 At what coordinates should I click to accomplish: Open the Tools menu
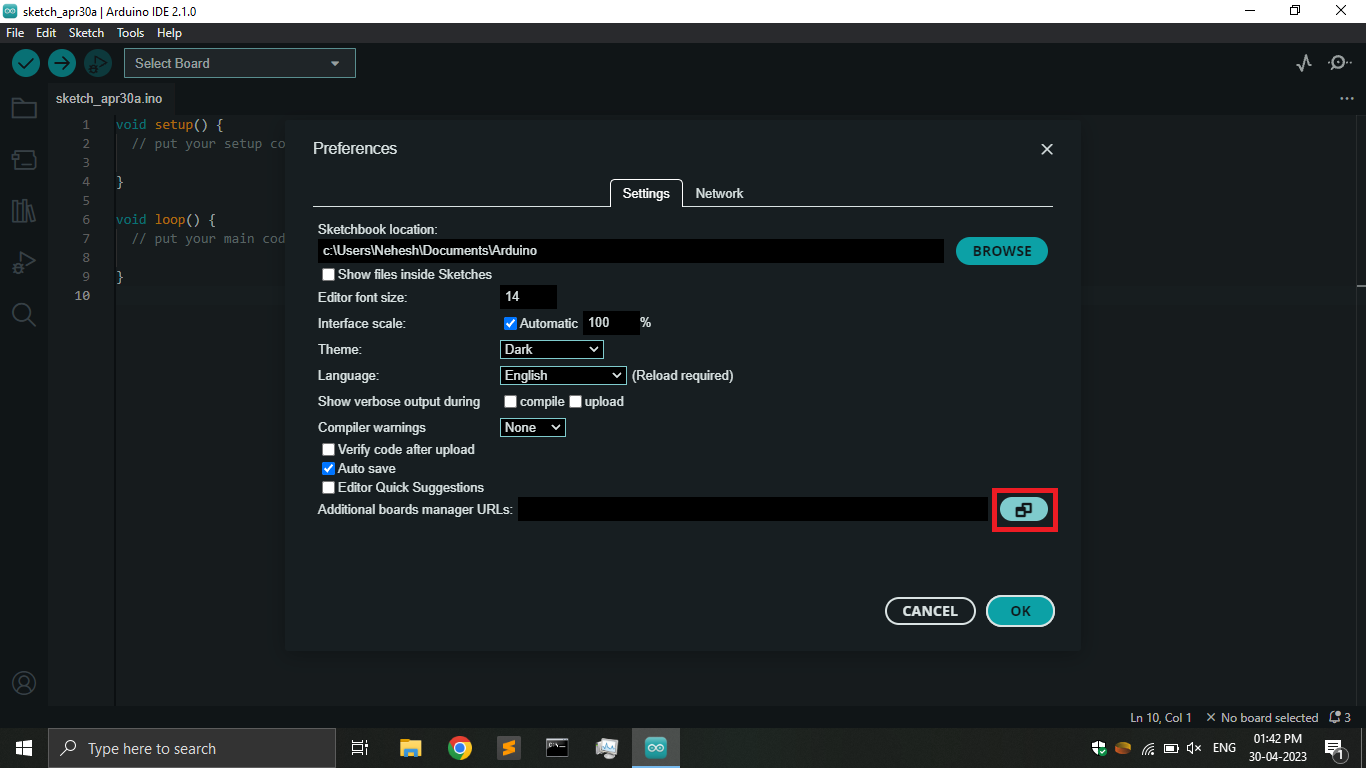(130, 32)
